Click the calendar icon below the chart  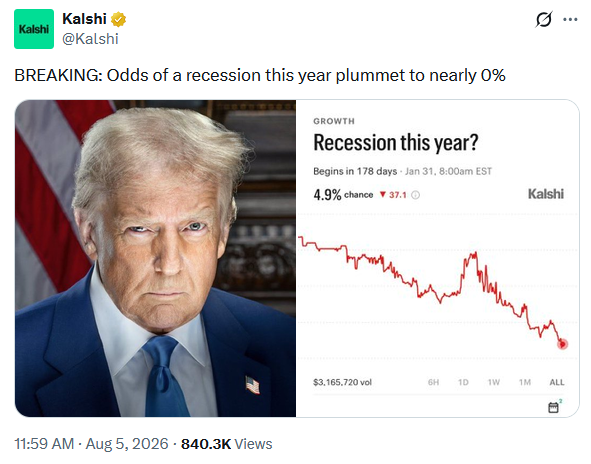[x=554, y=407]
